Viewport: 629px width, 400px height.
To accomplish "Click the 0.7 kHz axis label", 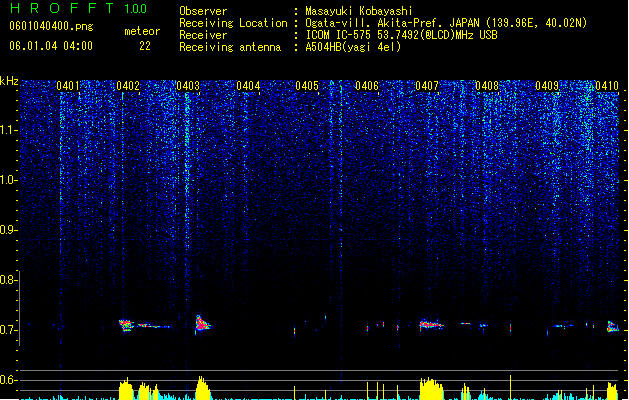I will click(x=9, y=330).
